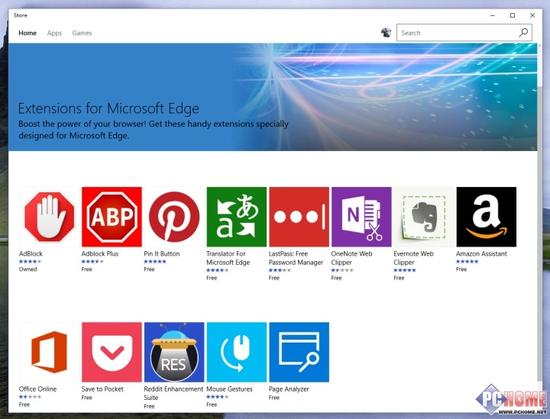
Task: Click the Amazon Assistant title text
Action: tap(482, 254)
